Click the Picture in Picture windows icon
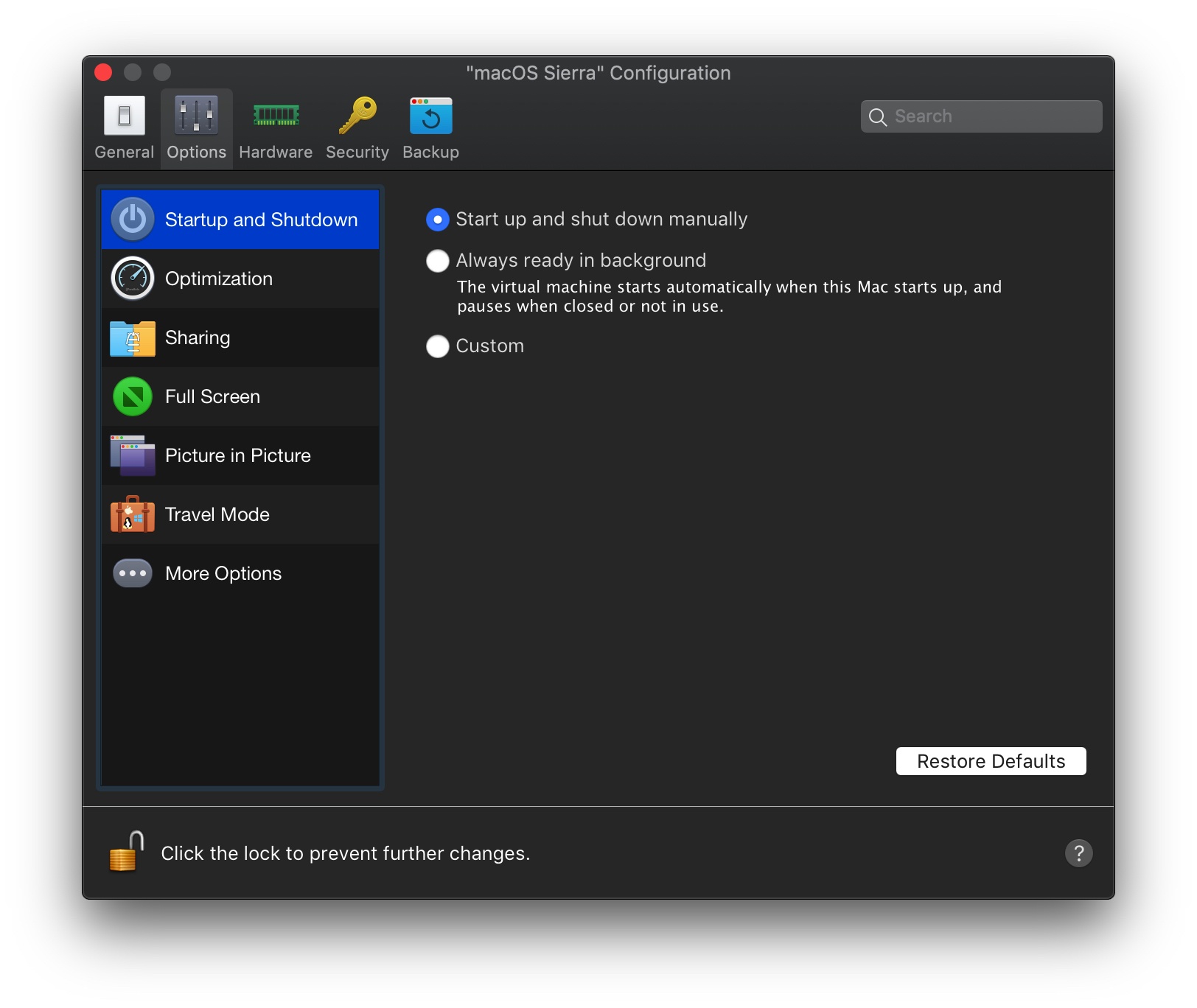This screenshot has width=1197, height=1008. 133,455
